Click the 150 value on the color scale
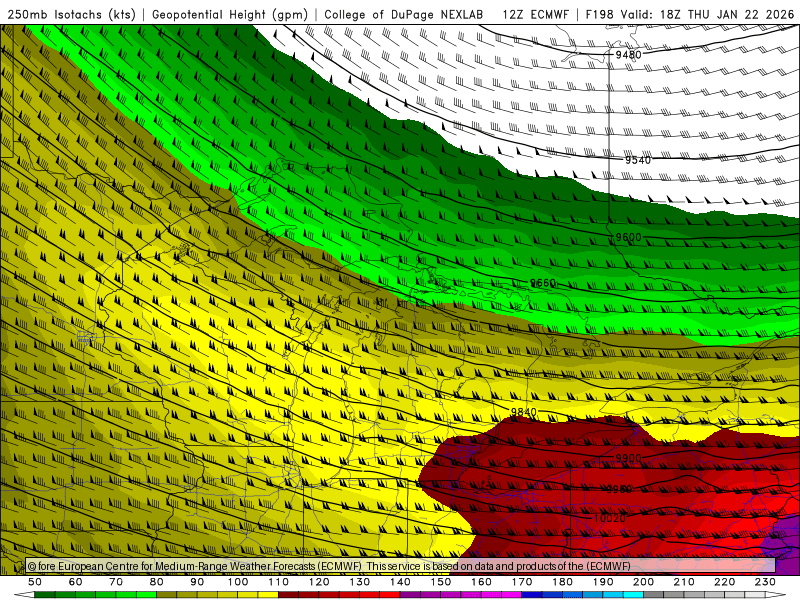 (x=441, y=582)
